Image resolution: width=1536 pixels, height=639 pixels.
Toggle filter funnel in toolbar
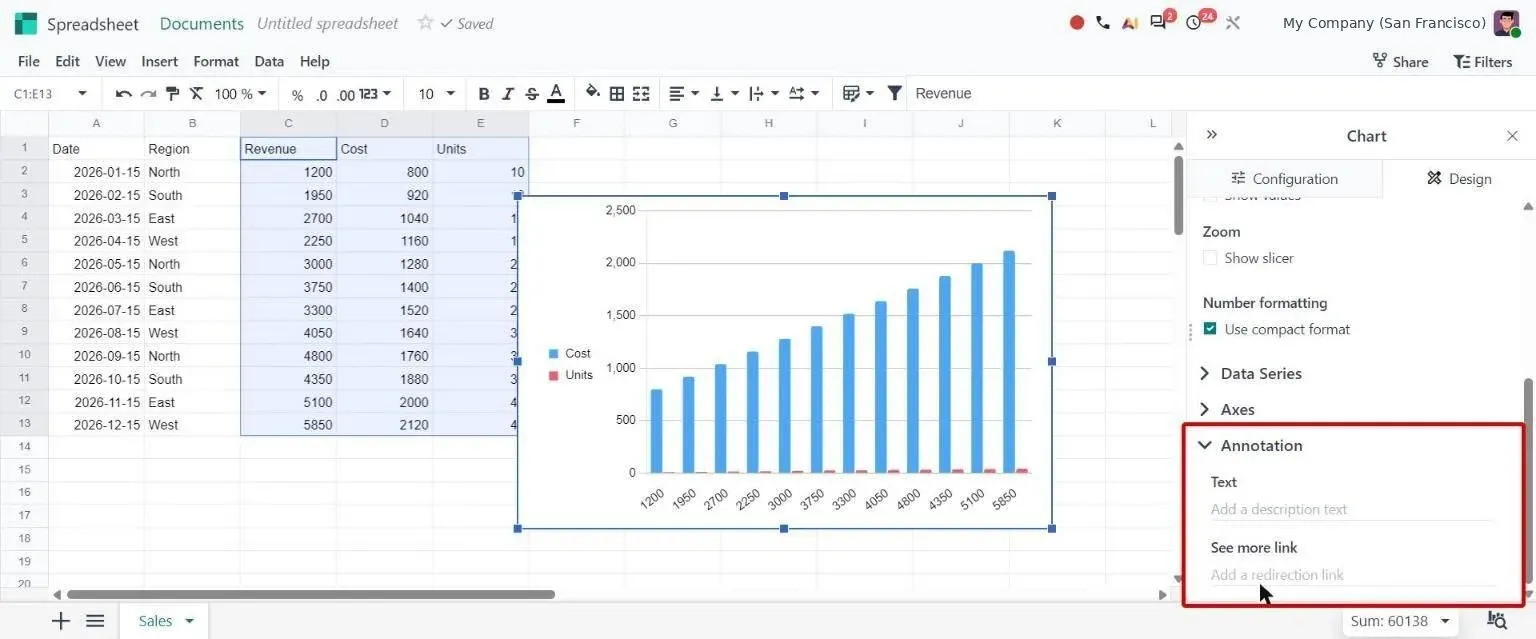click(x=895, y=94)
